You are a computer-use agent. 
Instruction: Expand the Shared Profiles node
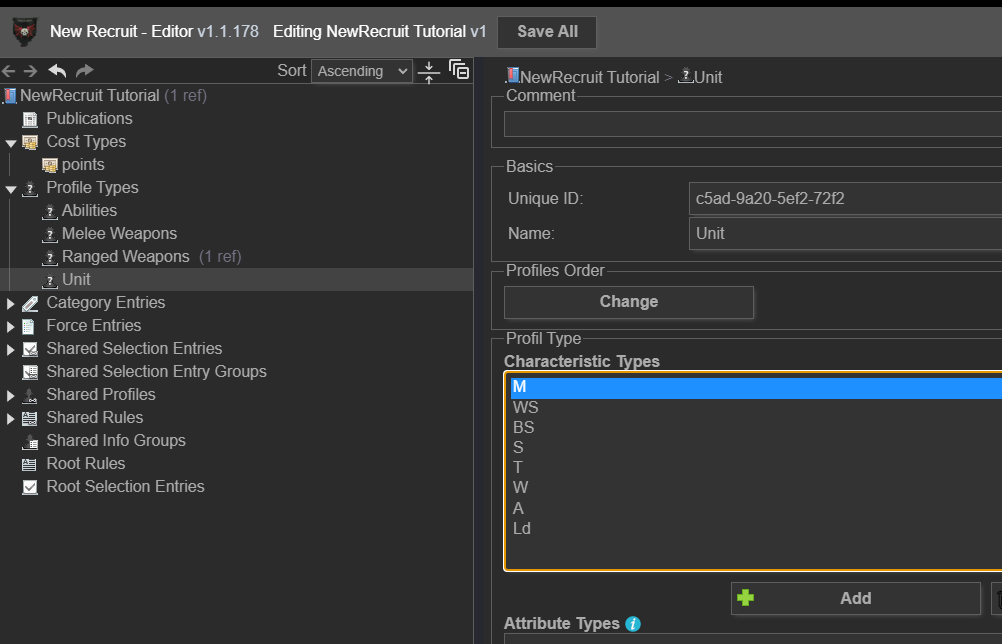tap(11, 395)
